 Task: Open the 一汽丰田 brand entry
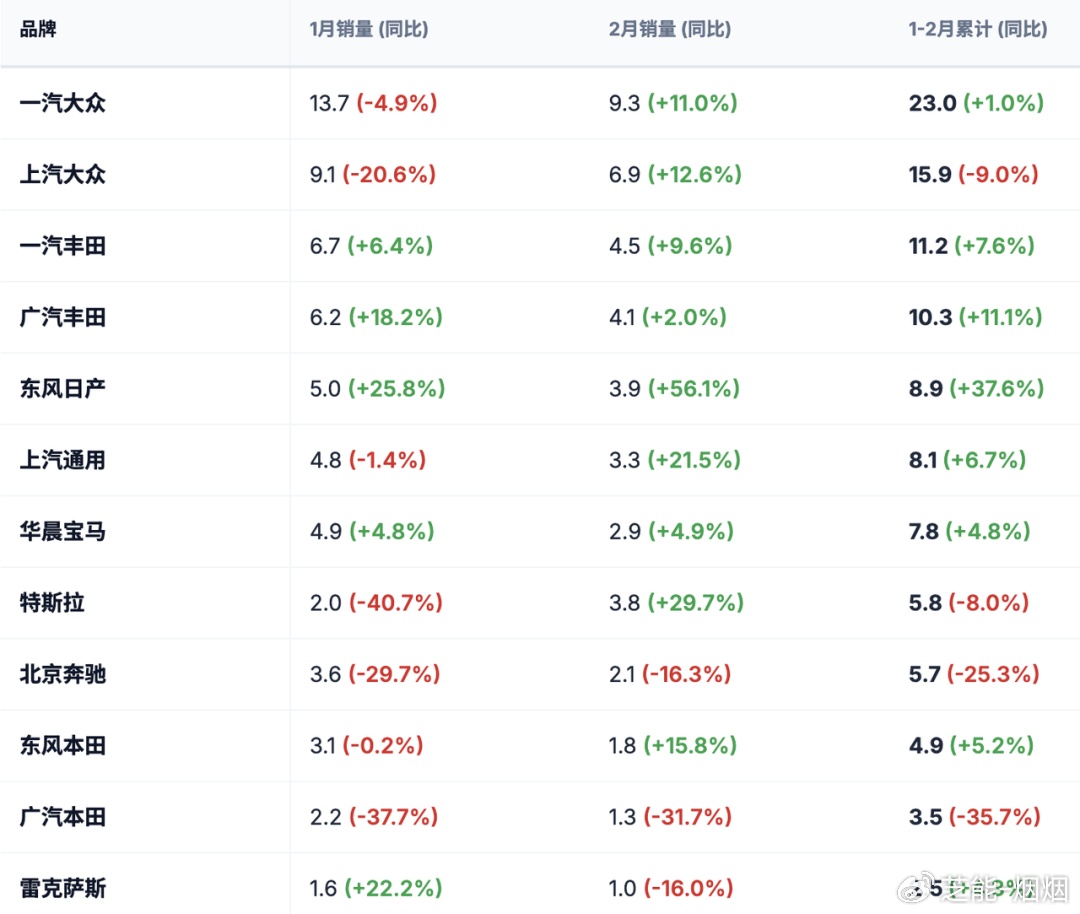click(x=62, y=246)
